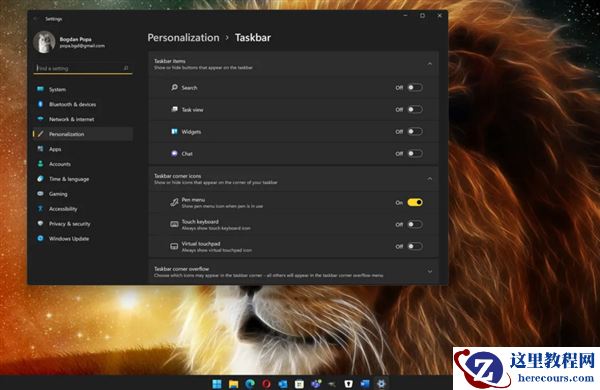Turn on the Touch keyboard toggle
This screenshot has width=600, height=390.
[x=415, y=224]
